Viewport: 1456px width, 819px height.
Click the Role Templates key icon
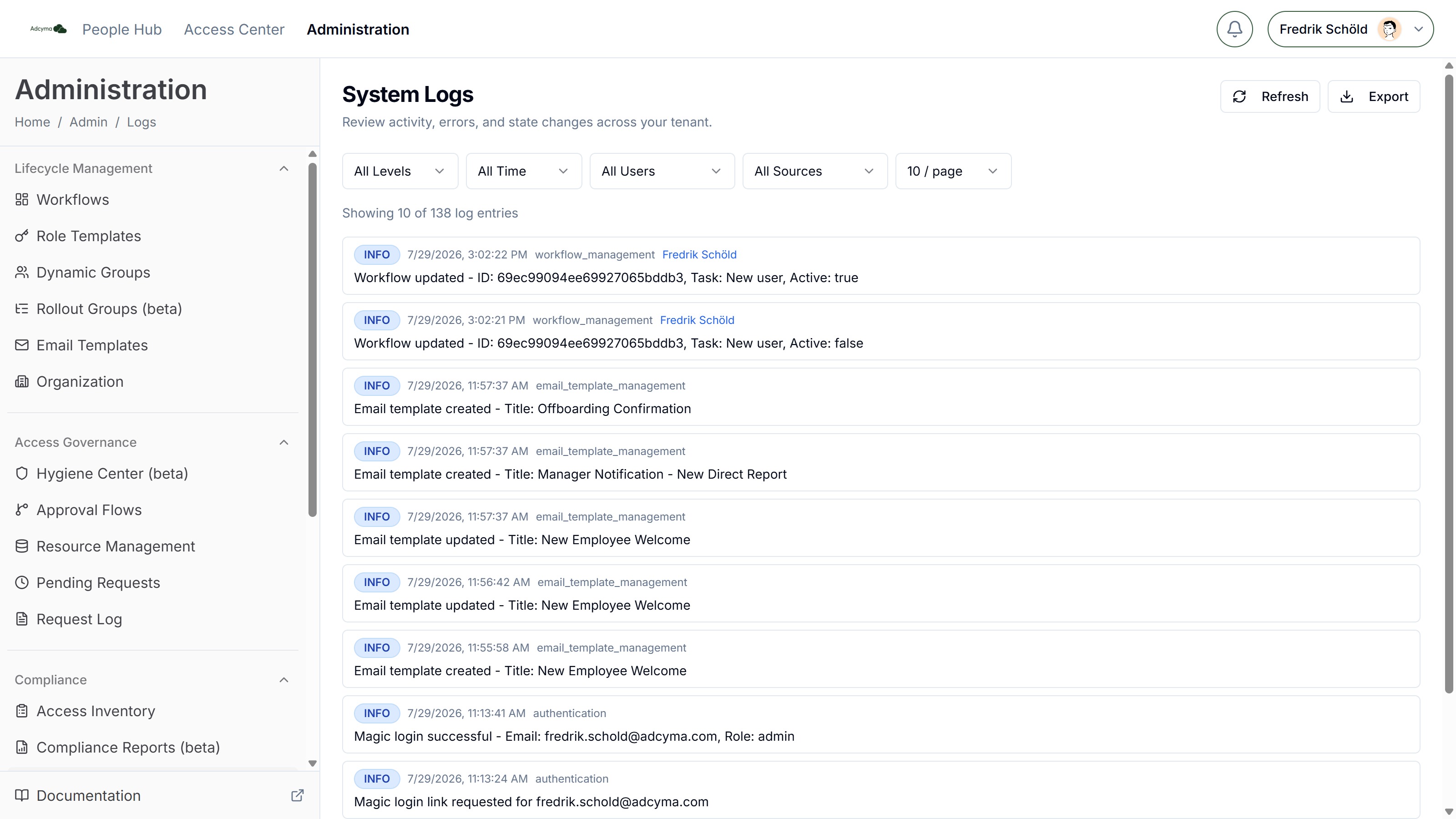pos(21,236)
